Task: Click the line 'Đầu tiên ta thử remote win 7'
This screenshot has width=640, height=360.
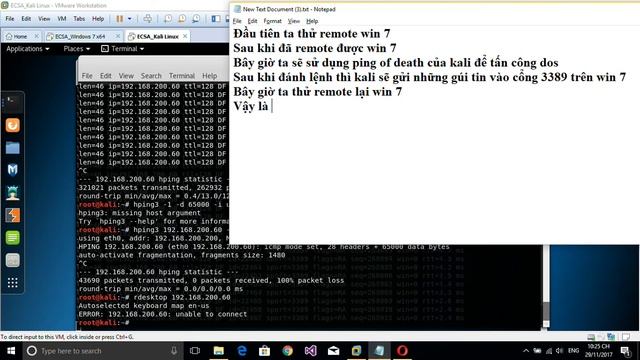Action: (311, 33)
